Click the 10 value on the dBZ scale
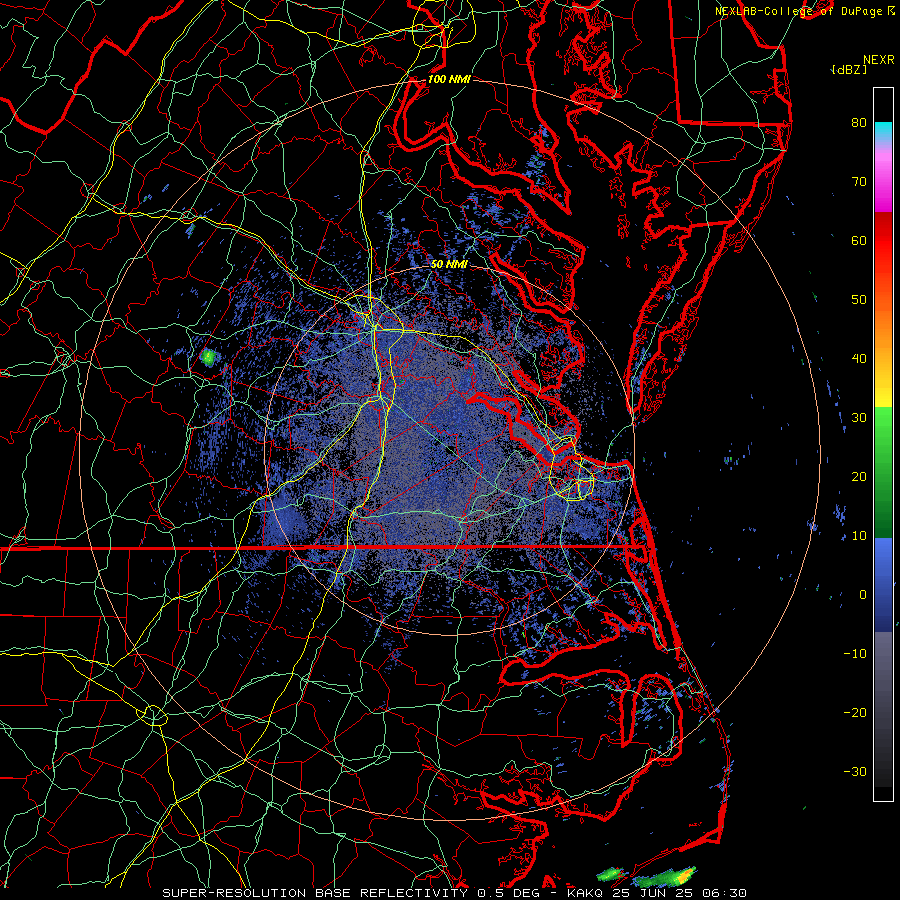This screenshot has width=900, height=900. (x=859, y=536)
